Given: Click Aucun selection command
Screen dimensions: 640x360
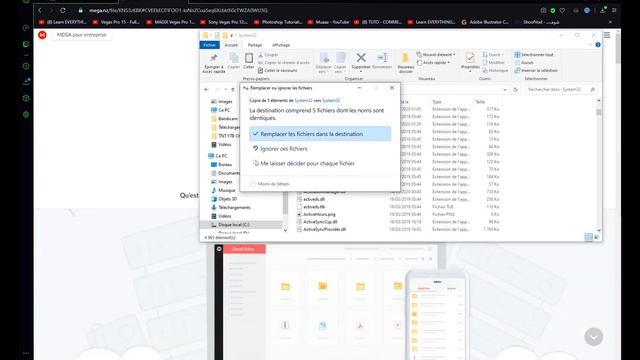Looking at the screenshot, I should pos(524,62).
